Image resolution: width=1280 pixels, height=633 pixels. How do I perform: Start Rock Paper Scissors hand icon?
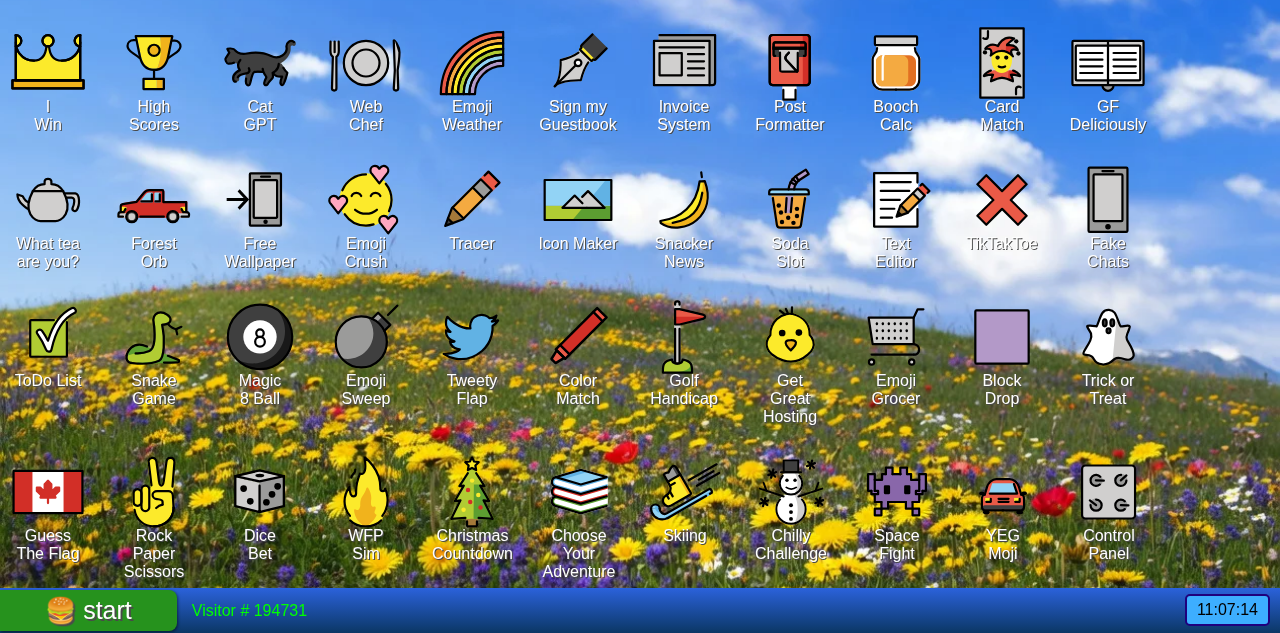[x=154, y=491]
